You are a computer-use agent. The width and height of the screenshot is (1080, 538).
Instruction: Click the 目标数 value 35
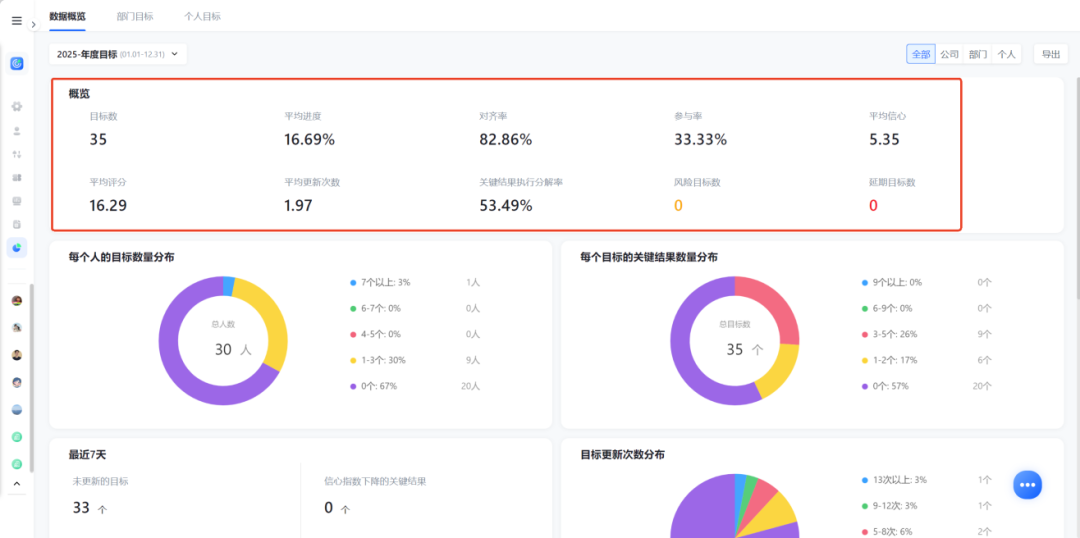(x=98, y=140)
